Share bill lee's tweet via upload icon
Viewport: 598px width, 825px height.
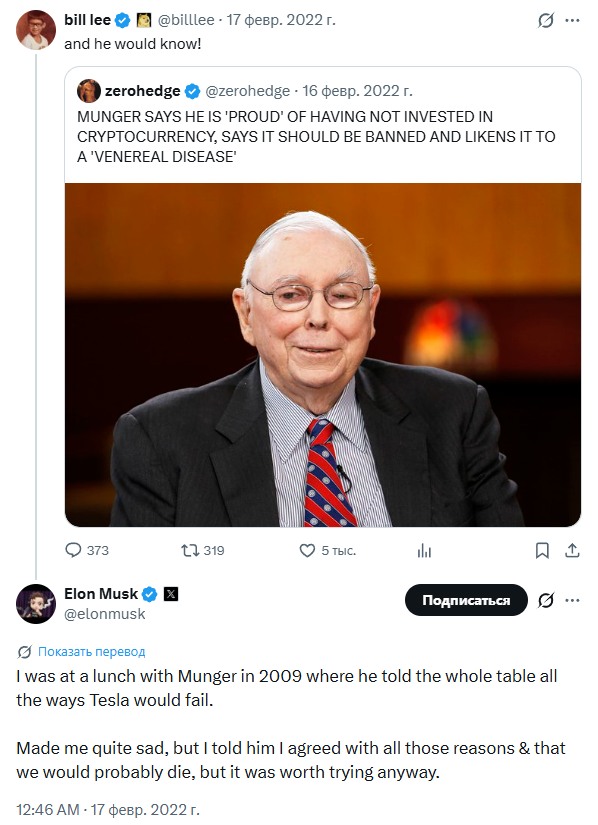[x=572, y=550]
